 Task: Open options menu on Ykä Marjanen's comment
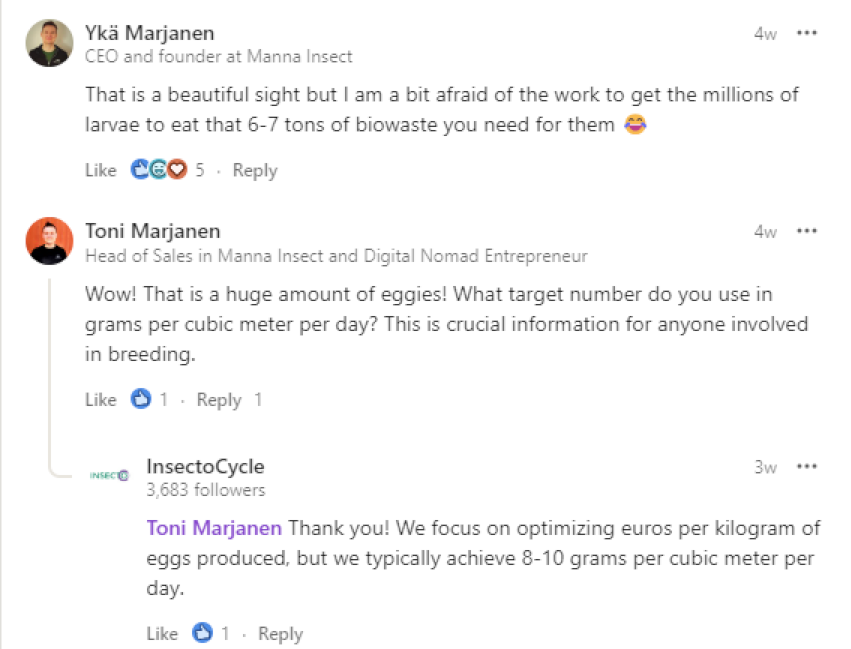click(806, 33)
